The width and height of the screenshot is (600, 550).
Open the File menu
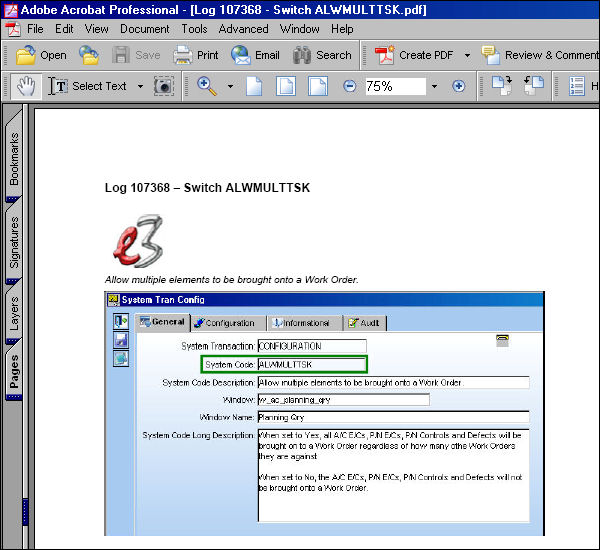point(35,29)
